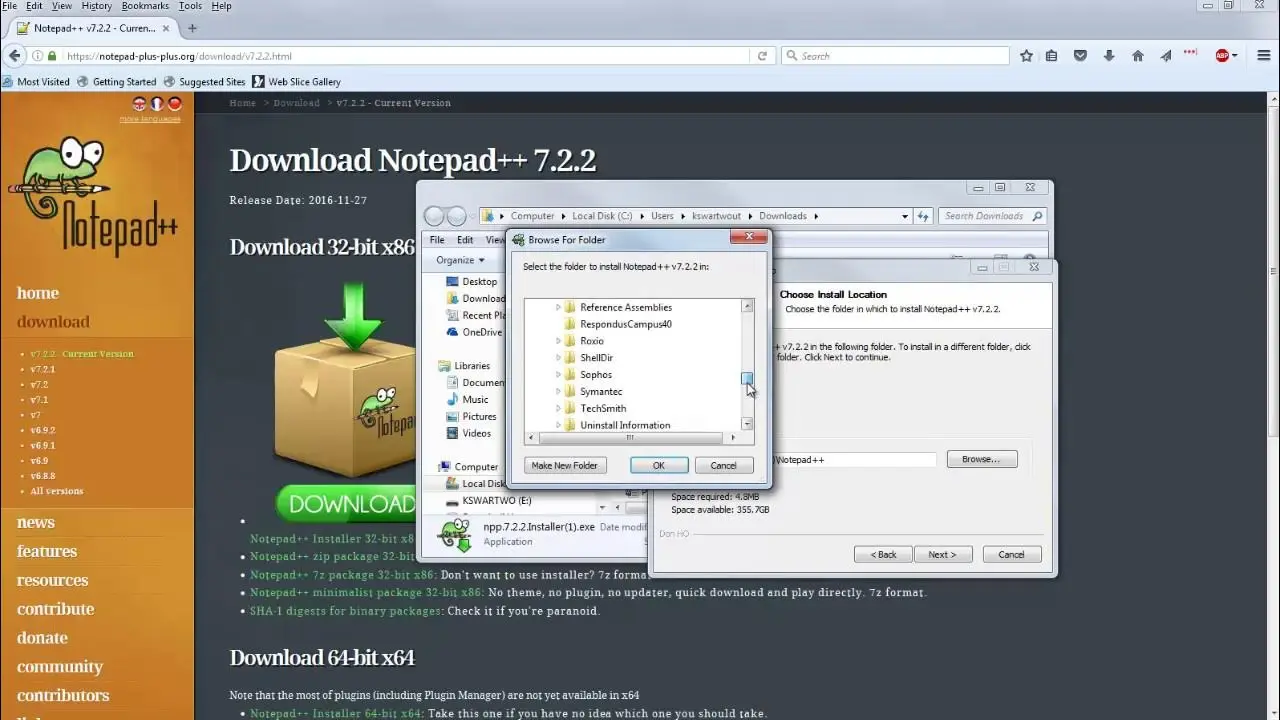Open the Explorer window's File menu
This screenshot has width=1280, height=720.
(437, 240)
